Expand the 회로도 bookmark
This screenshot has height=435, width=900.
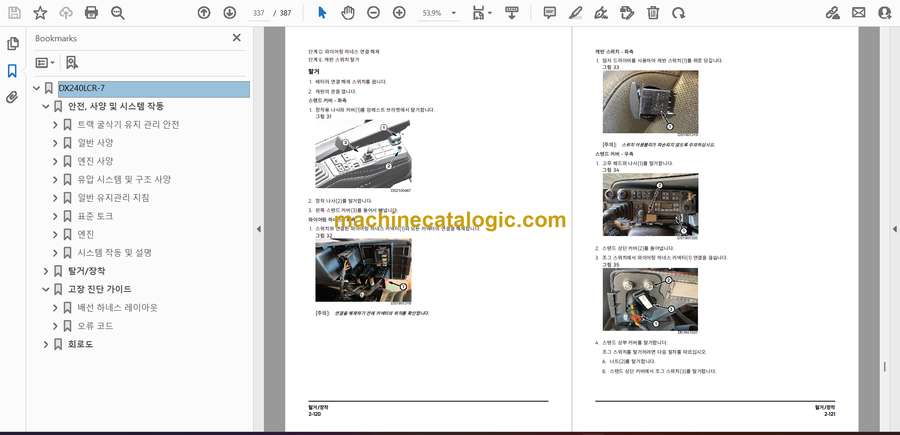(x=45, y=344)
